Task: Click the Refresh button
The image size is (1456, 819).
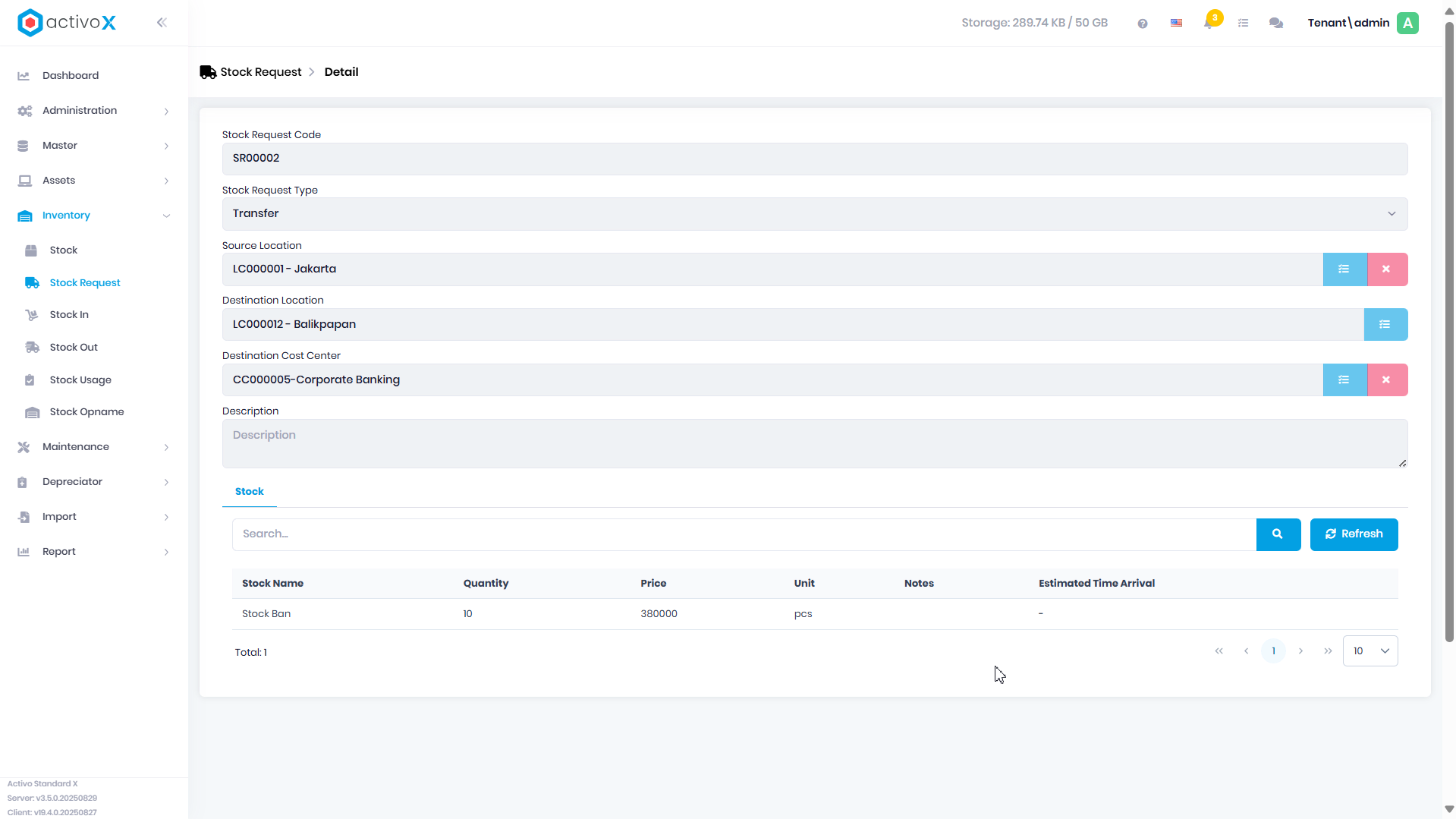Action: 1354,534
